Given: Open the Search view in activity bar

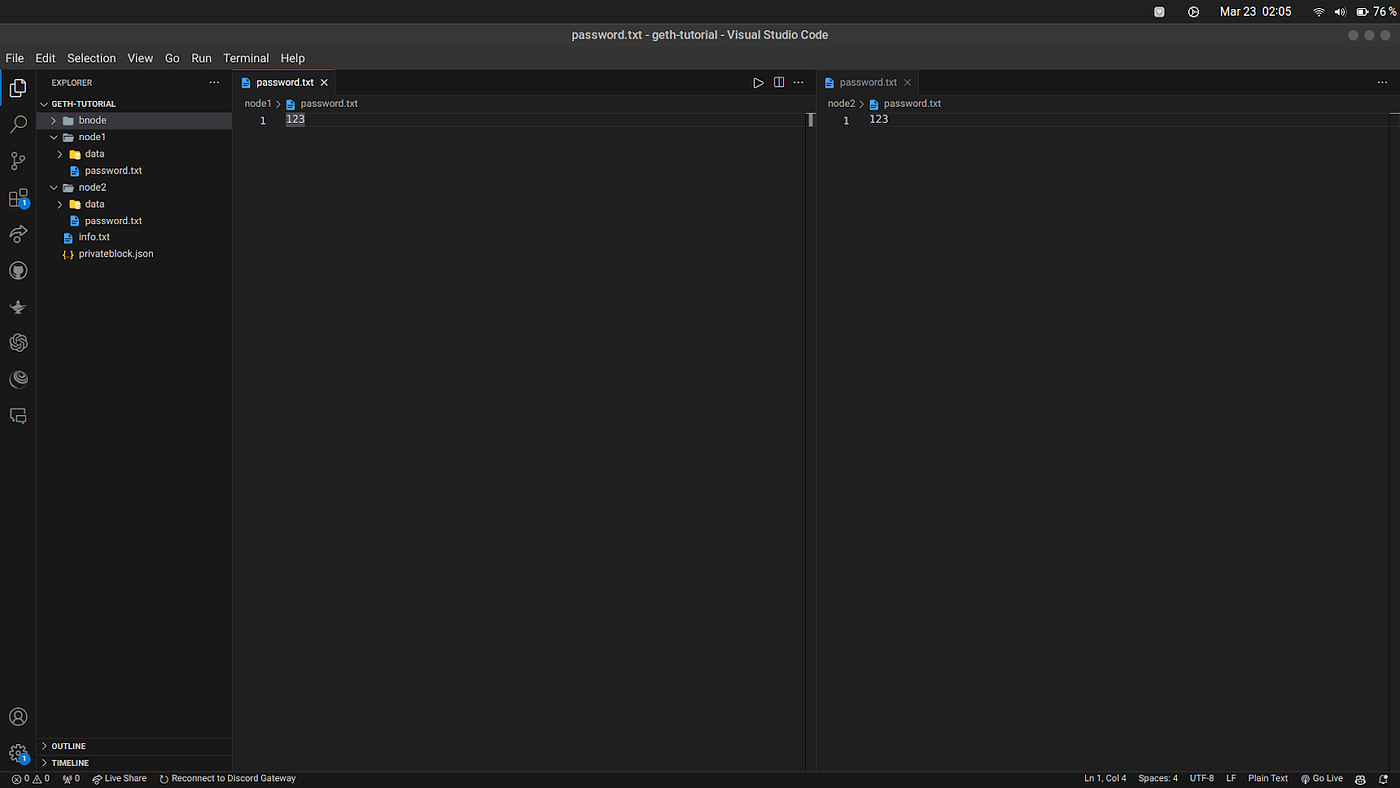Looking at the screenshot, I should (18, 125).
